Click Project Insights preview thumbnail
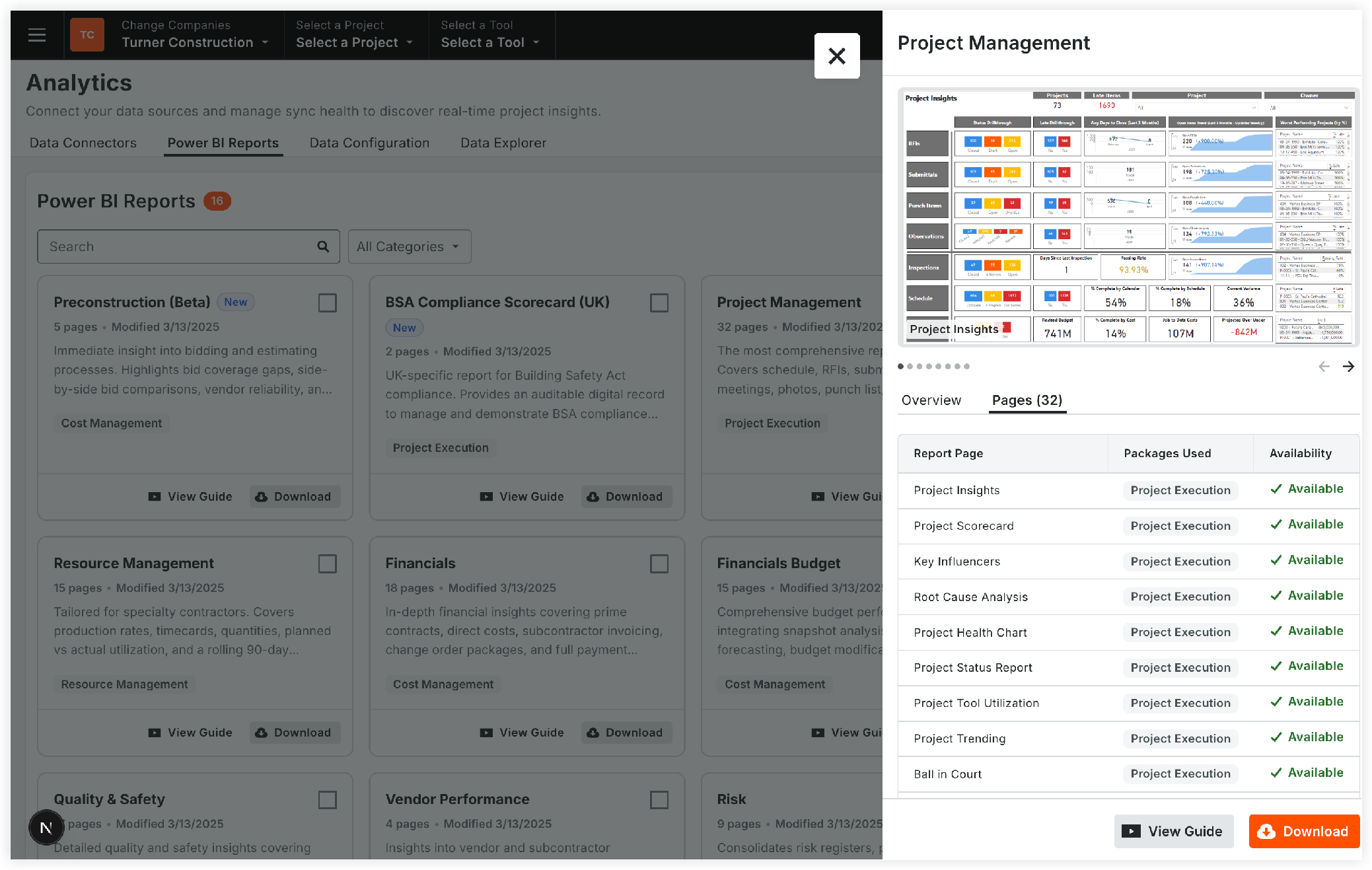This screenshot has width=1372, height=870. (x=1128, y=217)
